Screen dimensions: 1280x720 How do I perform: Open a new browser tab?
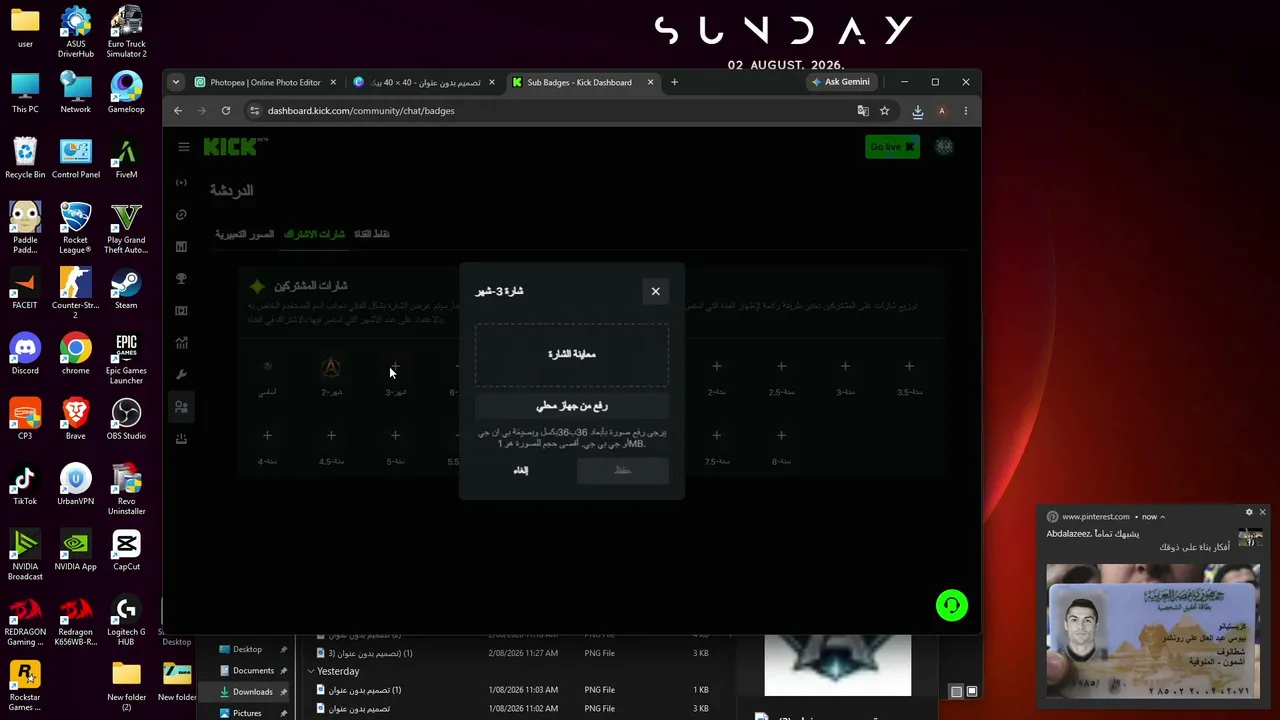[674, 82]
